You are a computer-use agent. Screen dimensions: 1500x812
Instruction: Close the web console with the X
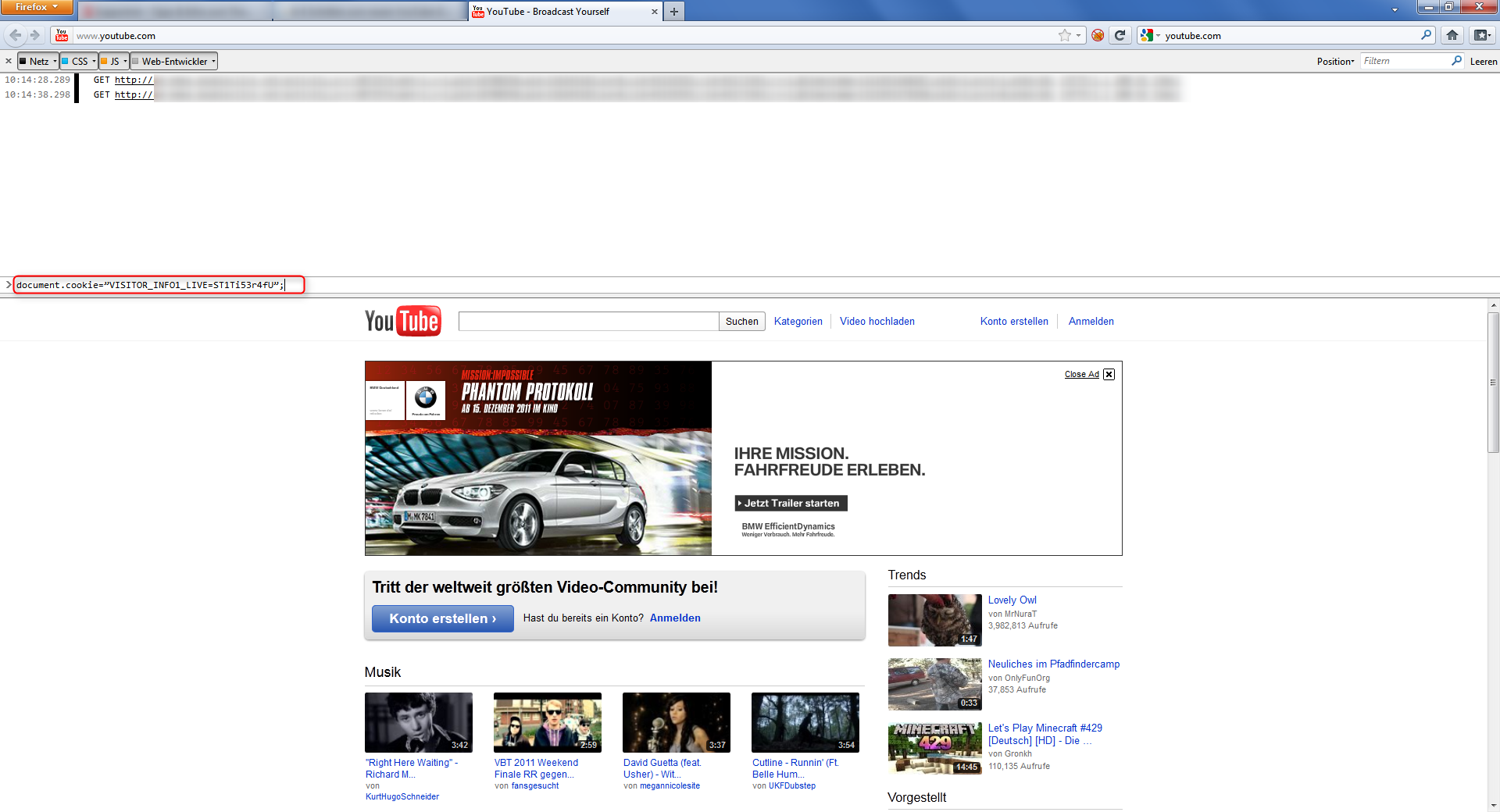click(x=9, y=61)
